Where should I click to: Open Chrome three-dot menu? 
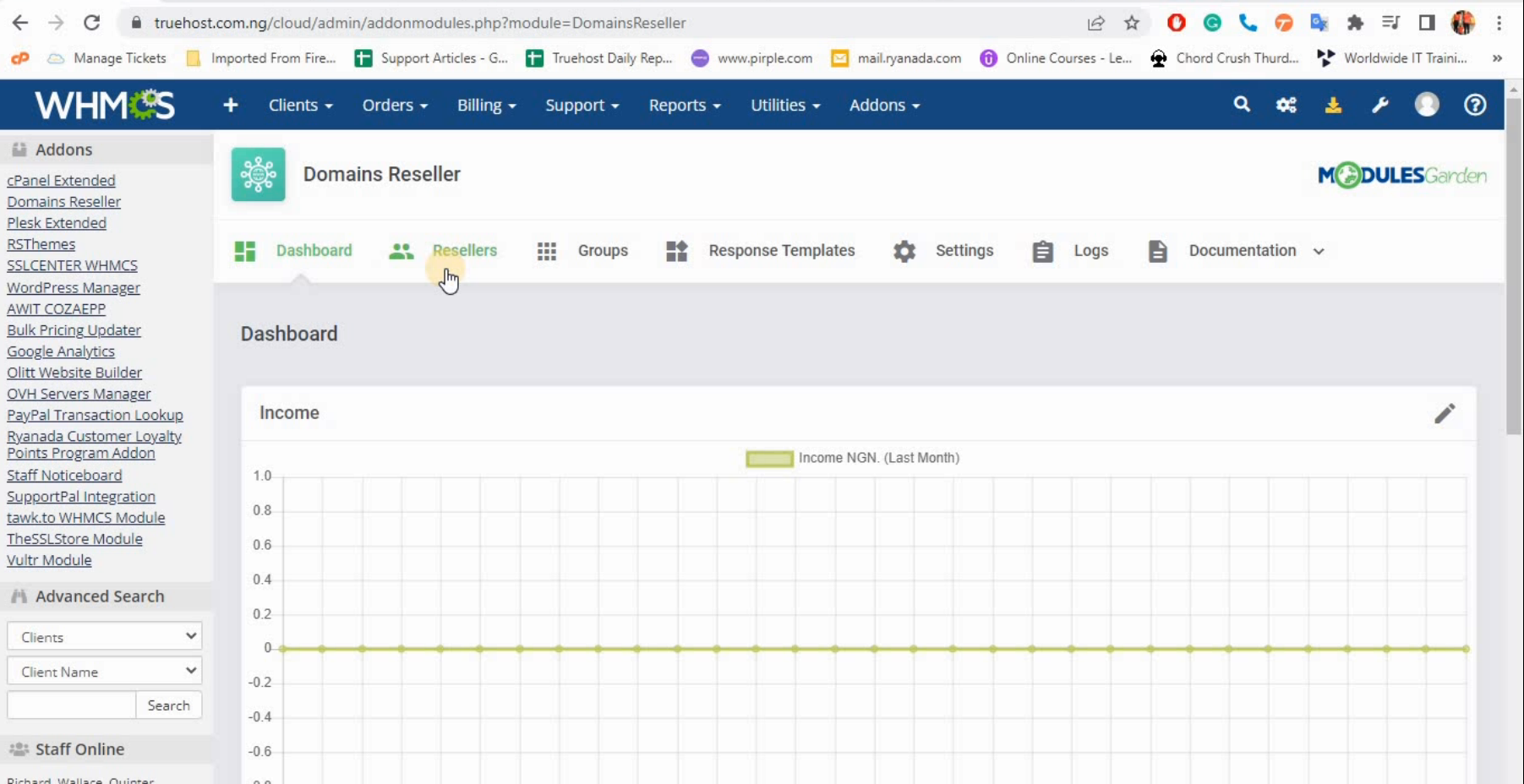point(1499,23)
